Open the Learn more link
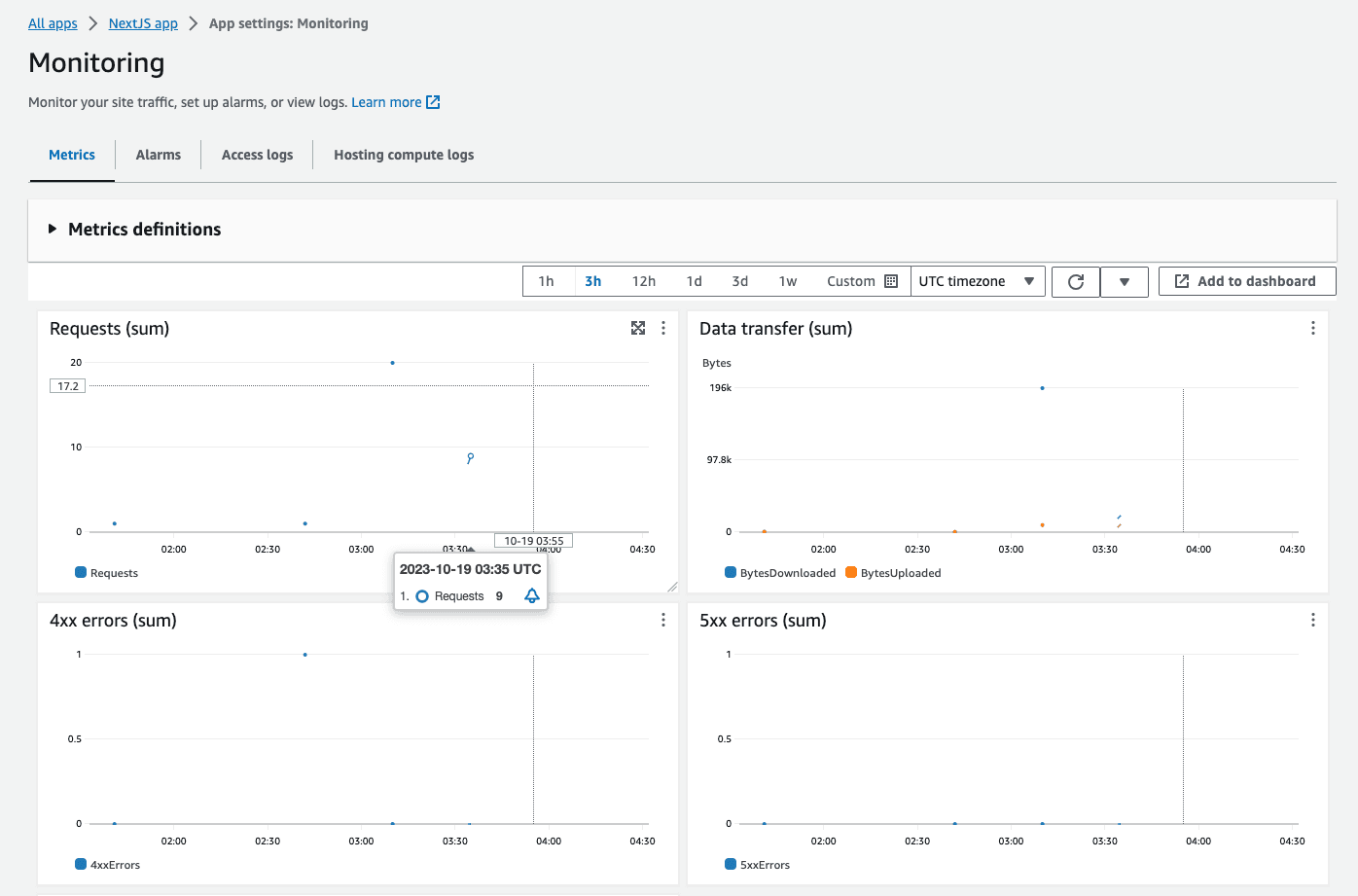 [x=387, y=101]
